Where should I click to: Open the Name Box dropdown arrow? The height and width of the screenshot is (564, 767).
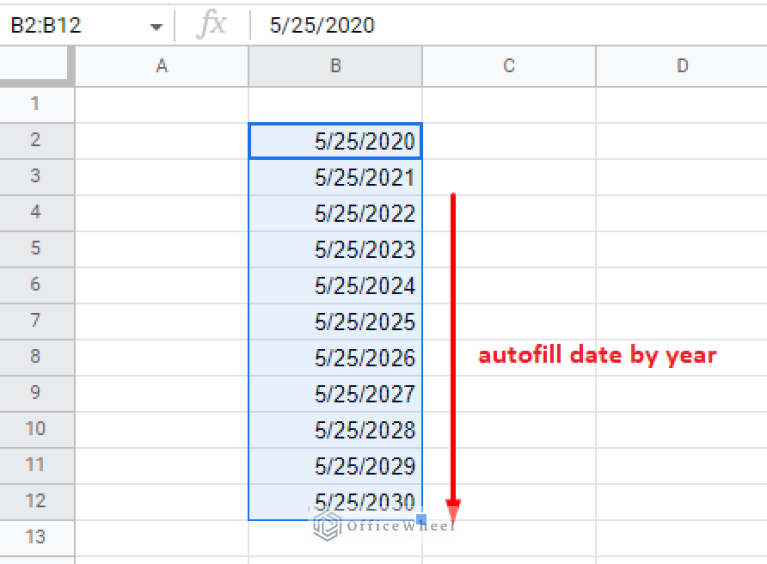tap(156, 25)
